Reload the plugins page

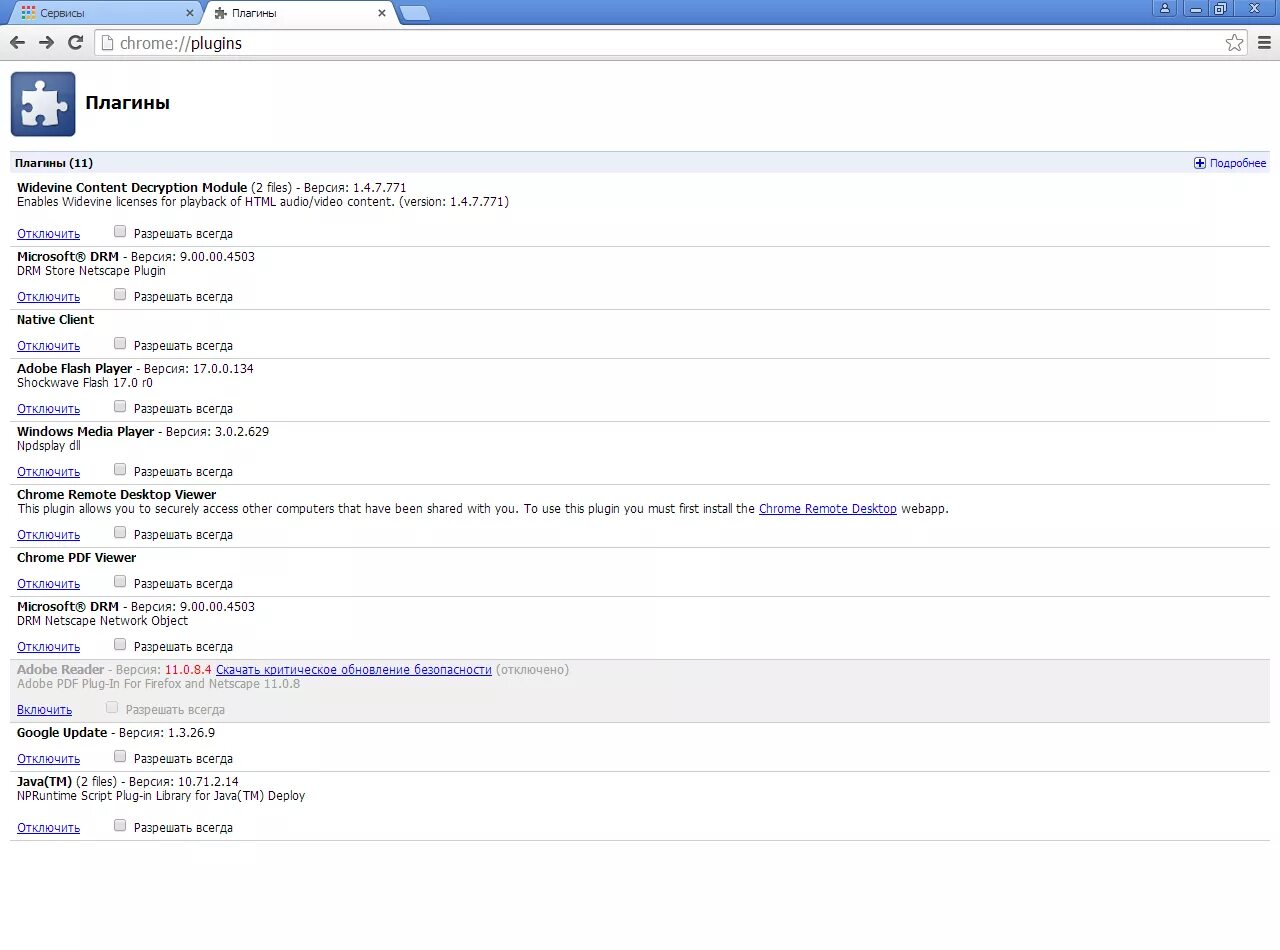(75, 42)
